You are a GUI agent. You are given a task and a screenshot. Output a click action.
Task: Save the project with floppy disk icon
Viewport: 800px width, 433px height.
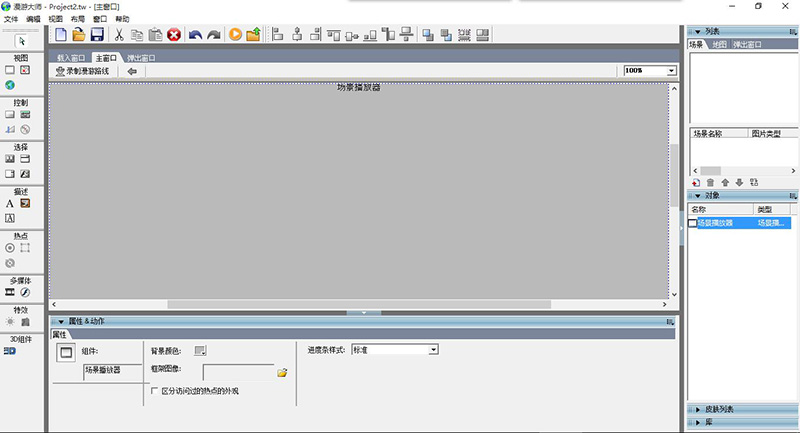click(x=97, y=35)
